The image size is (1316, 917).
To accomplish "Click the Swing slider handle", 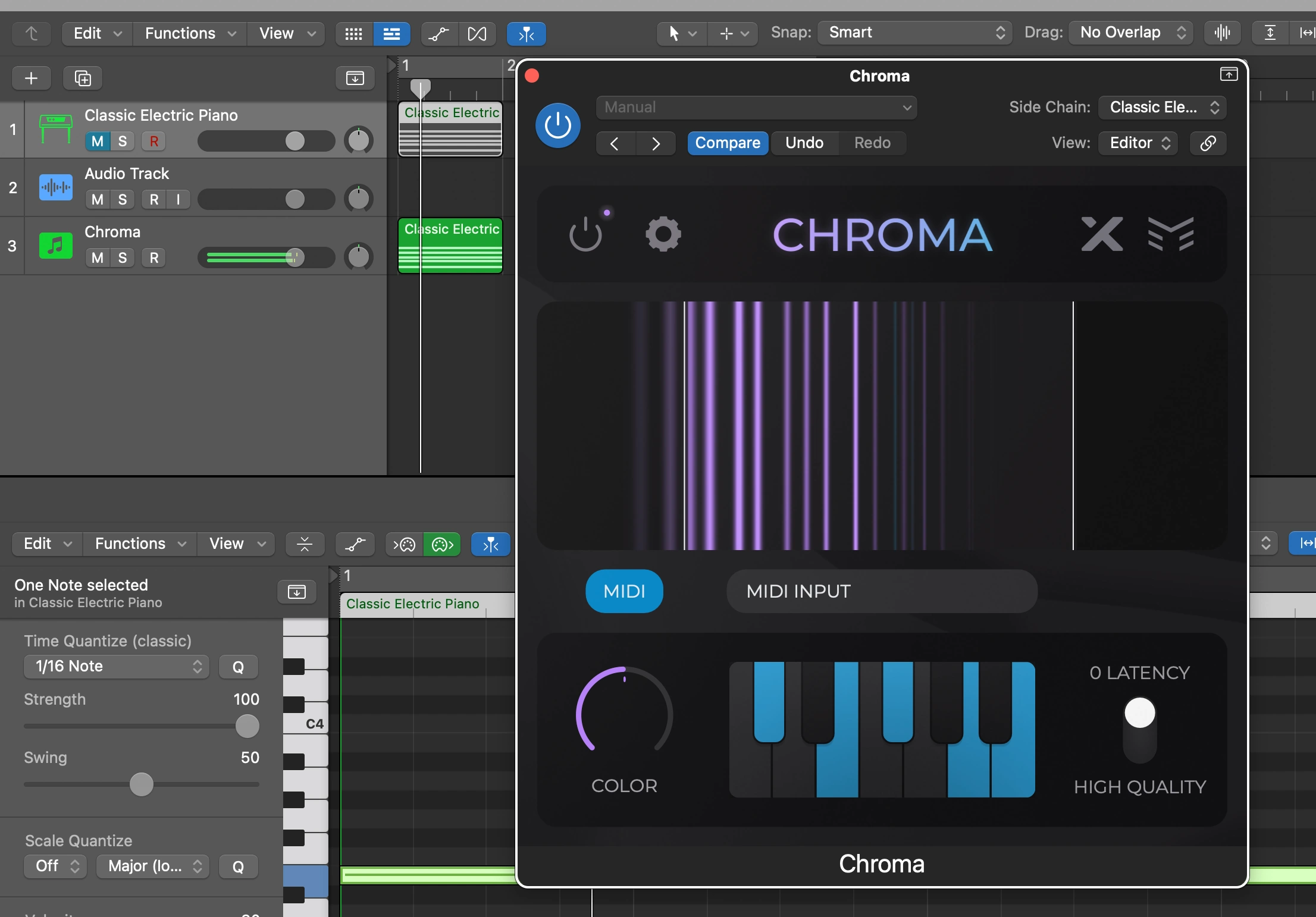I will (141, 784).
